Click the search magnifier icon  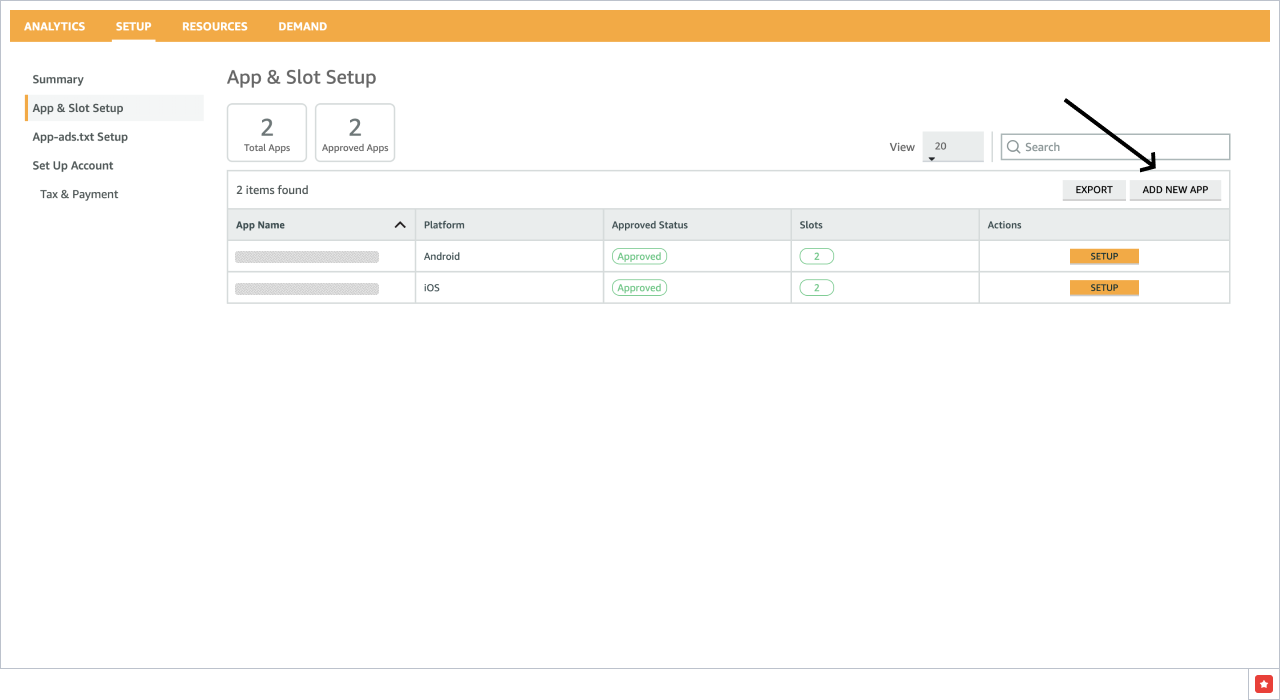pos(1014,147)
